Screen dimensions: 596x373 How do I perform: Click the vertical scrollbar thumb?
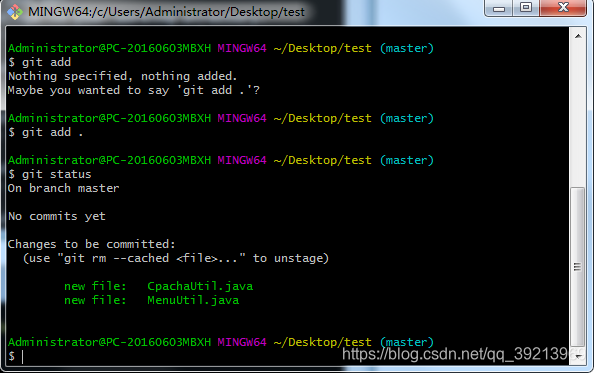[578, 268]
